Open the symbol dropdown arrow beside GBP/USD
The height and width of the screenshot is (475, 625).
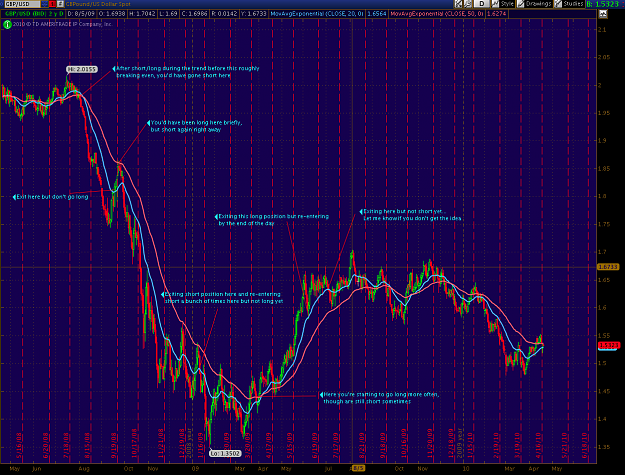tap(45, 4)
